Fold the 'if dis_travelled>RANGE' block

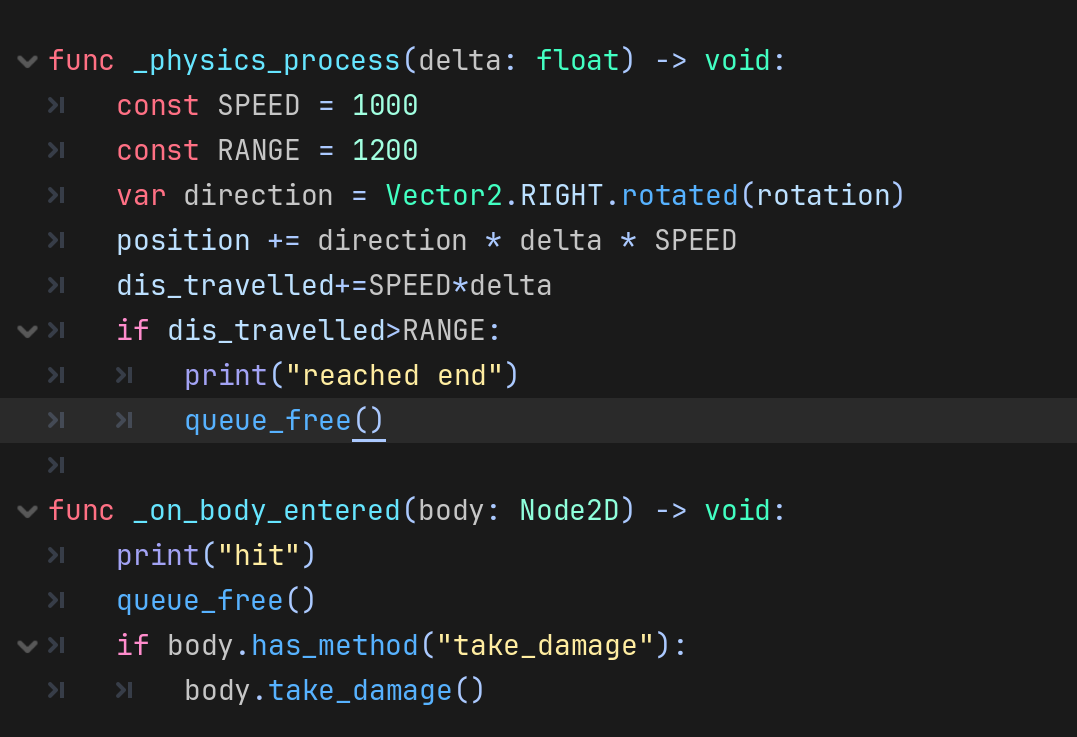(27, 331)
